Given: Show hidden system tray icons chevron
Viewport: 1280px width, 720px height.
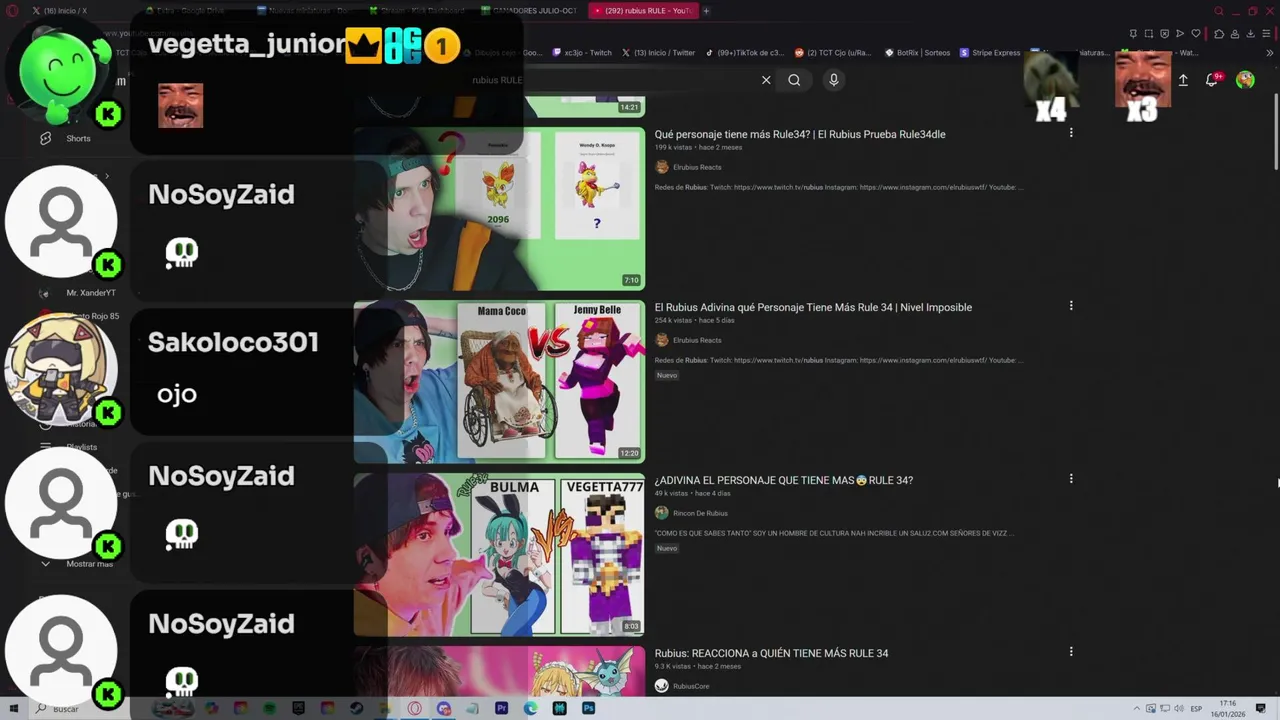Looking at the screenshot, I should coord(1137,709).
